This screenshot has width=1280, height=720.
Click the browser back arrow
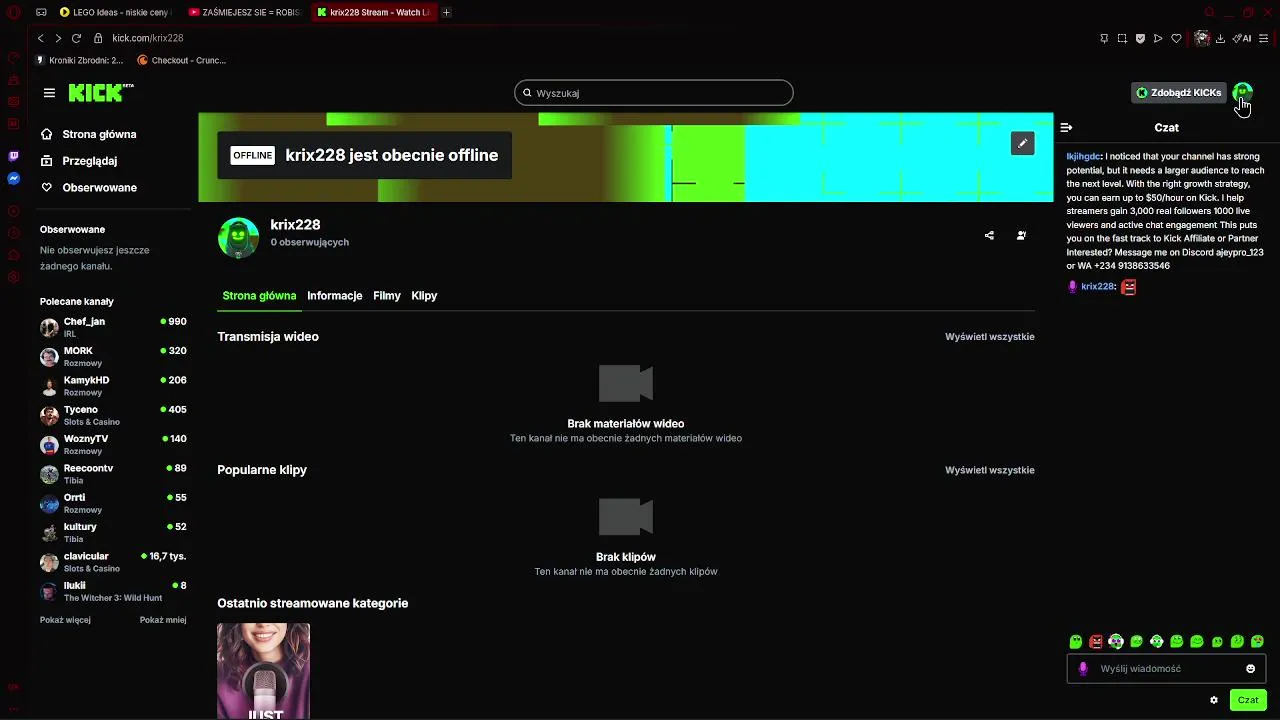click(40, 38)
